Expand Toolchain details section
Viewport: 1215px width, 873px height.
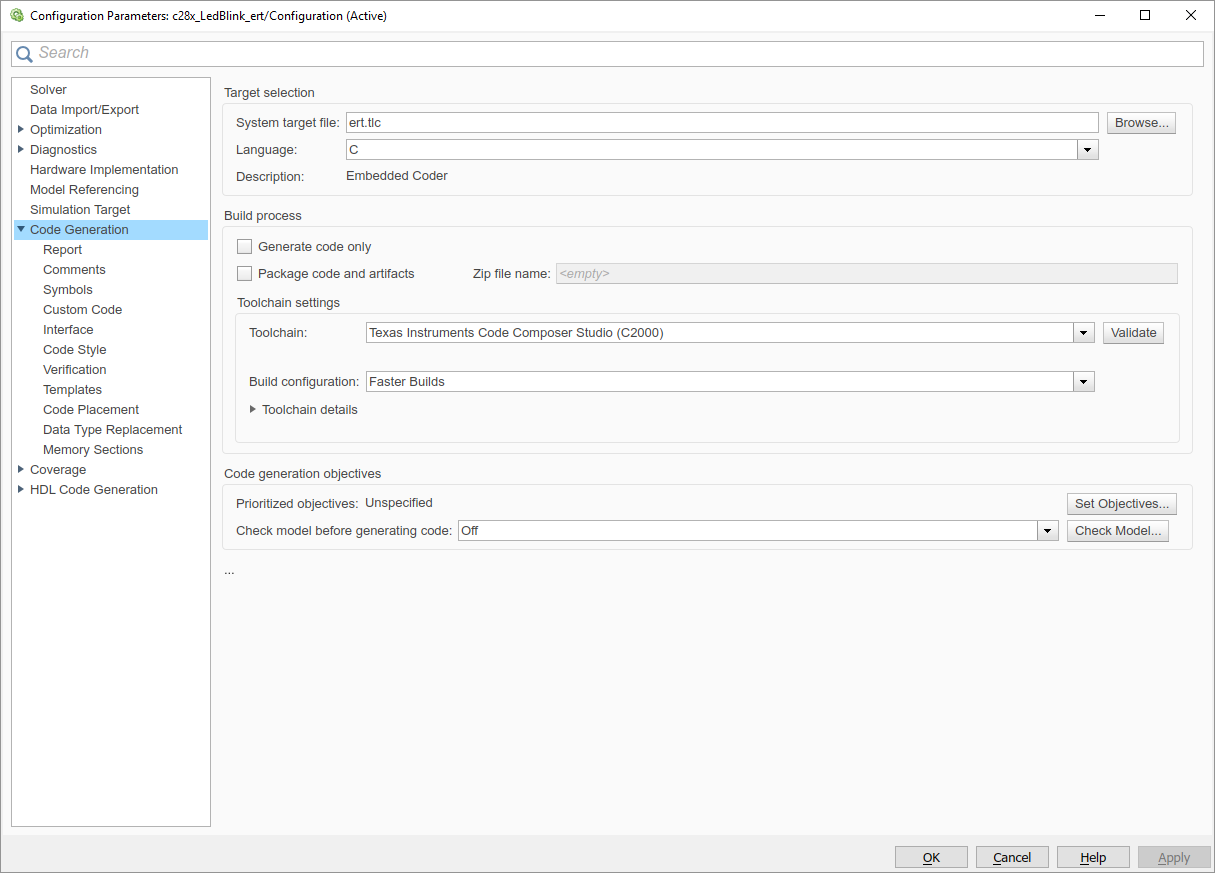253,409
